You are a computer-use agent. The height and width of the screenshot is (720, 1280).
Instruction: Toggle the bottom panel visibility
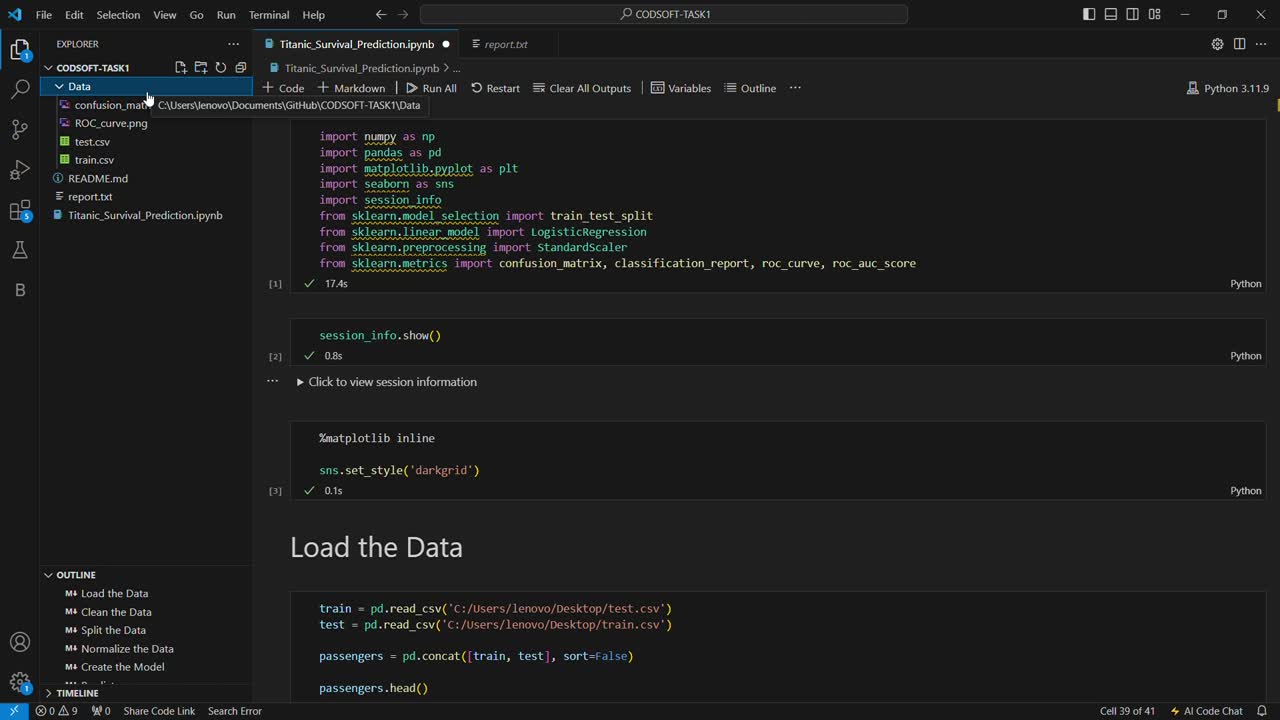coord(1111,15)
